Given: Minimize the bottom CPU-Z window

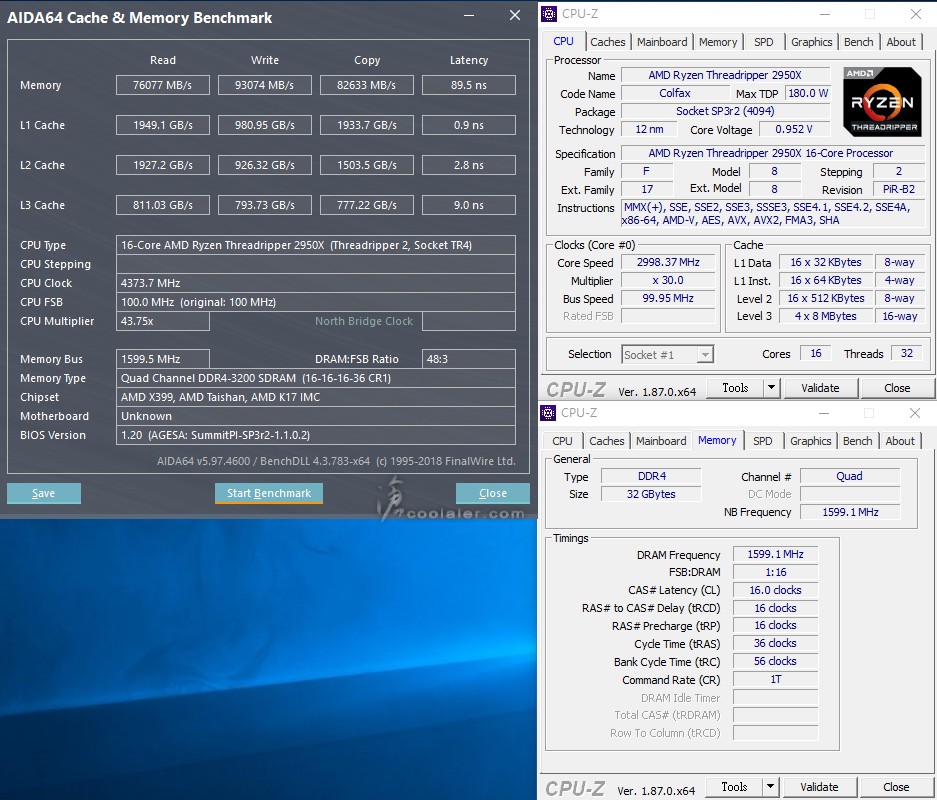Looking at the screenshot, I should (823, 413).
